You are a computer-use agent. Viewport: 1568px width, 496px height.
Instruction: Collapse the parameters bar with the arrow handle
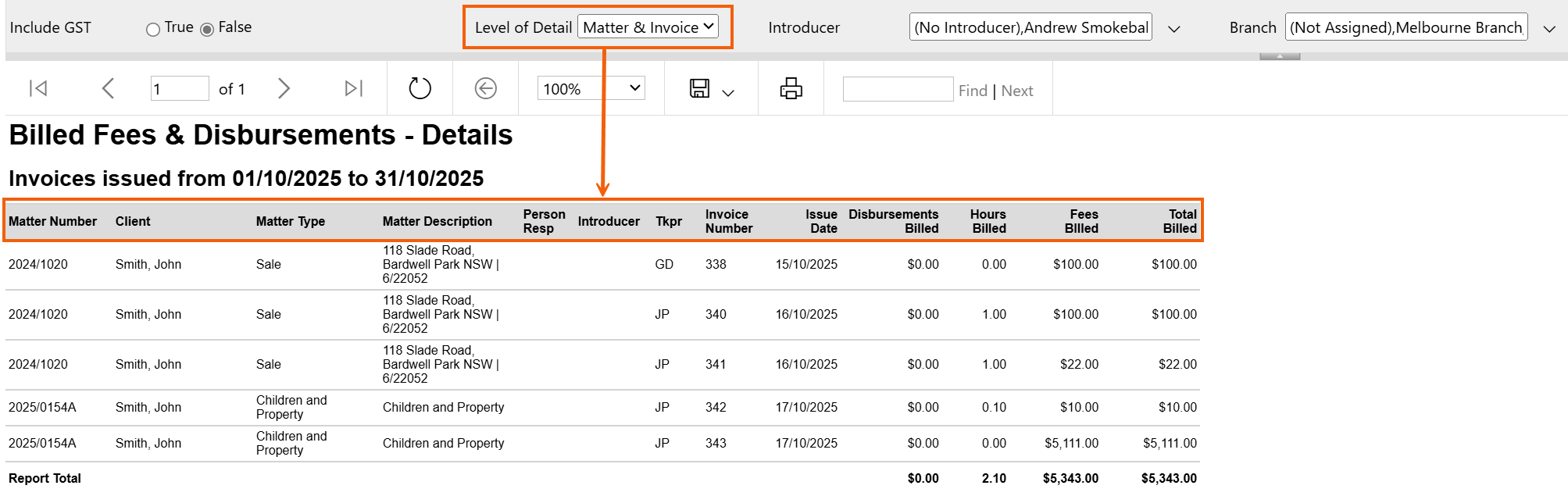[1280, 56]
